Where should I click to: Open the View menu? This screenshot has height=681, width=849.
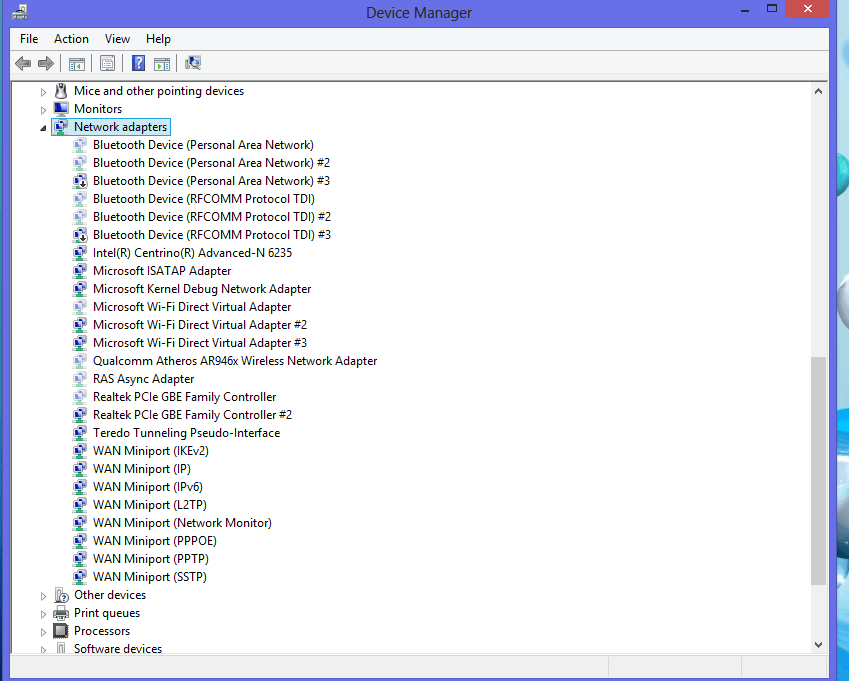tap(117, 39)
